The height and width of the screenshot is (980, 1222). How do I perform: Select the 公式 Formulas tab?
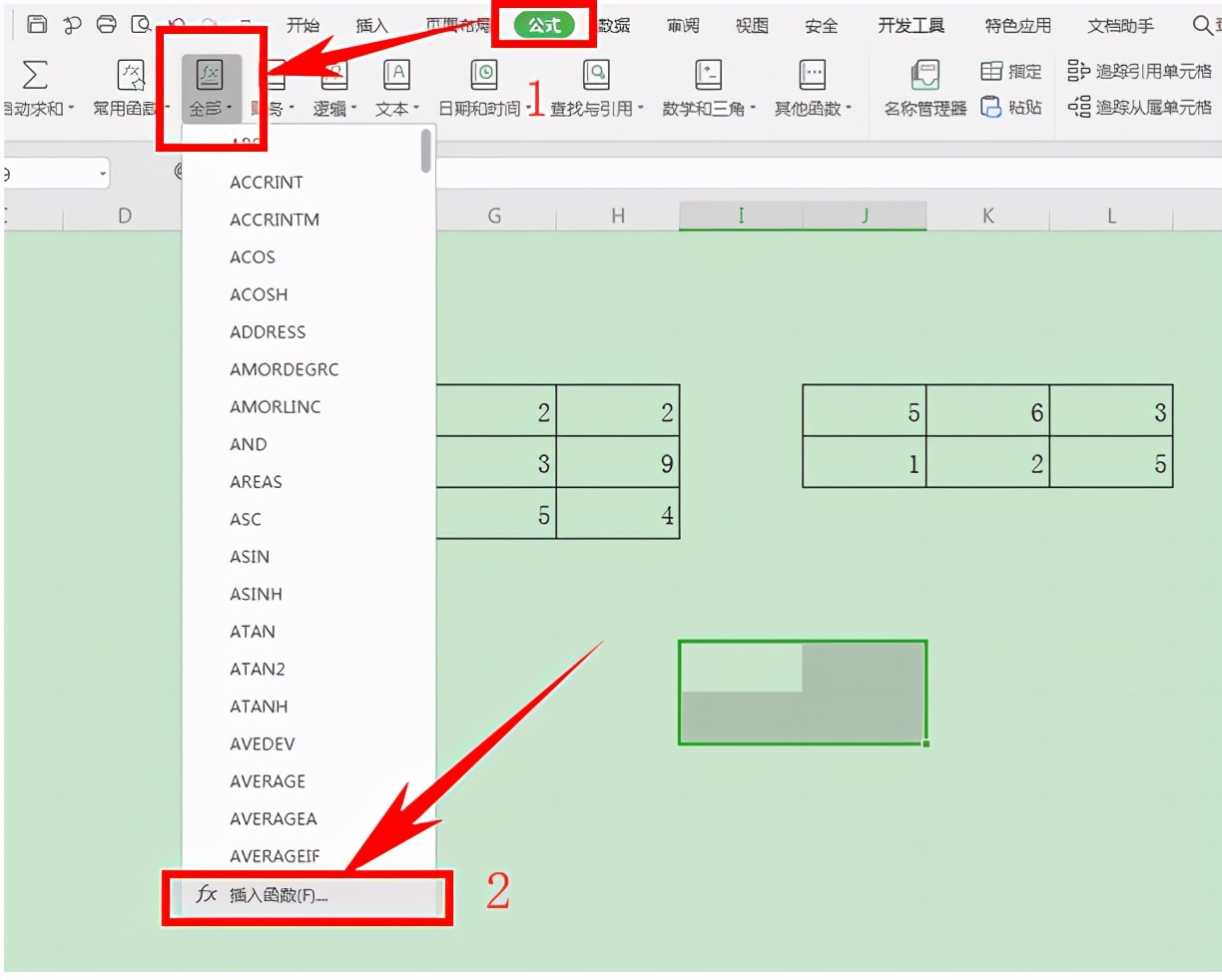(x=544, y=25)
